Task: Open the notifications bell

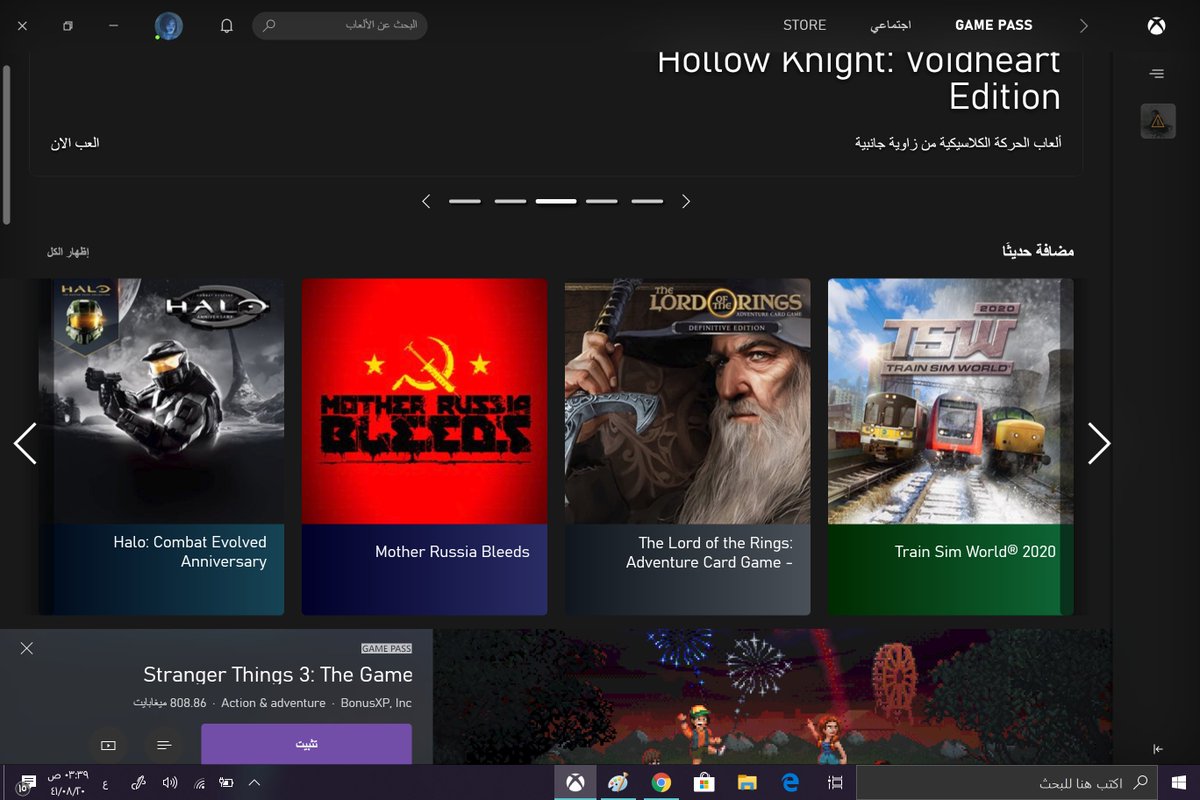Action: (x=227, y=26)
